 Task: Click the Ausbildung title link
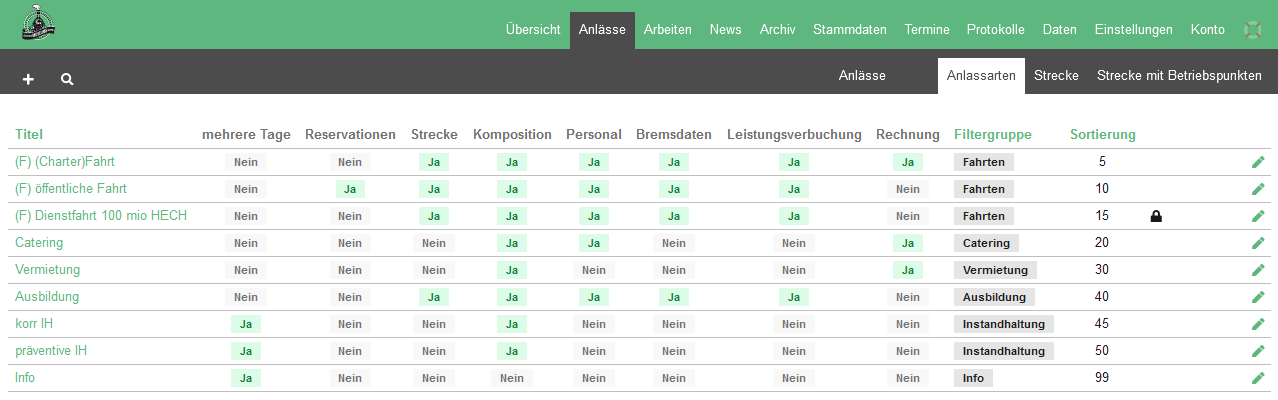click(x=47, y=297)
